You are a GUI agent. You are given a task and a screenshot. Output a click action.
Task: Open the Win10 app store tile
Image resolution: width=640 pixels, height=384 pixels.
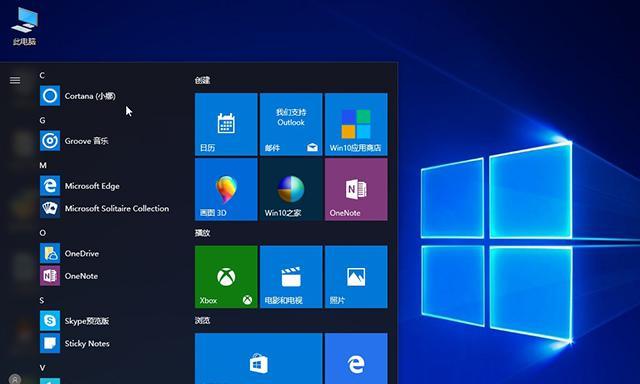[x=356, y=124]
